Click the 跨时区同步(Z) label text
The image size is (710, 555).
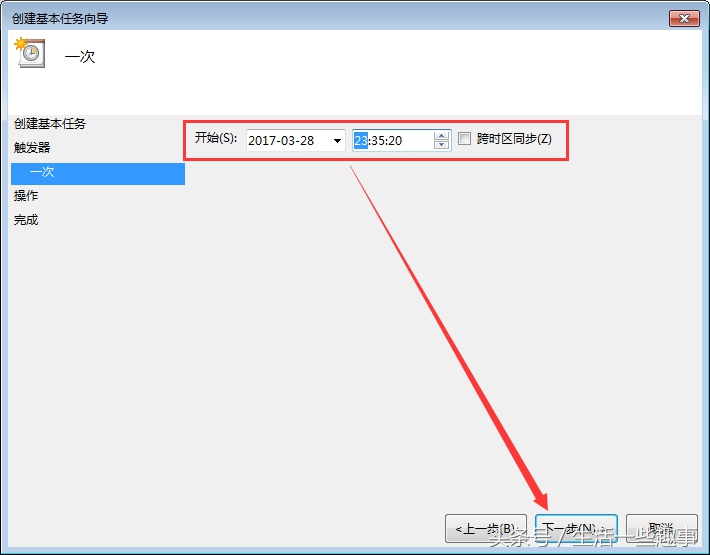(514, 139)
